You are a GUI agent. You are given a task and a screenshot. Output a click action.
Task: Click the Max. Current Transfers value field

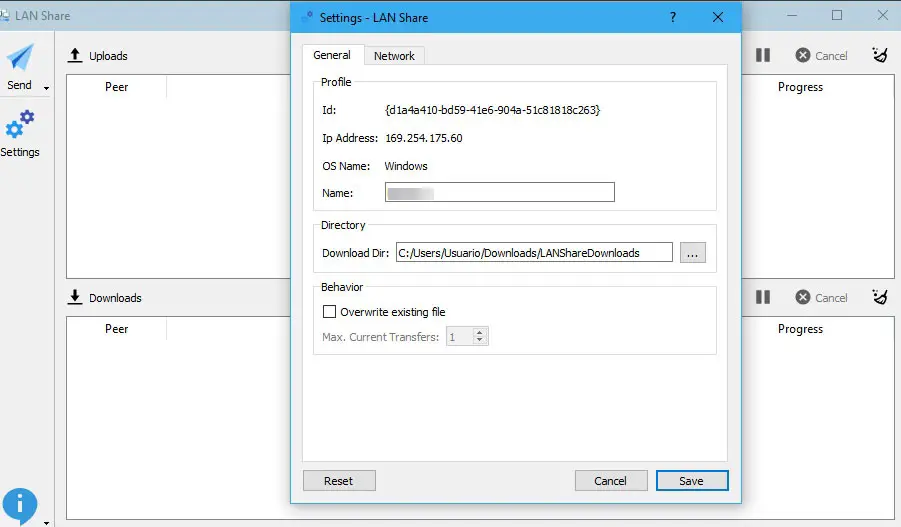[x=460, y=337]
